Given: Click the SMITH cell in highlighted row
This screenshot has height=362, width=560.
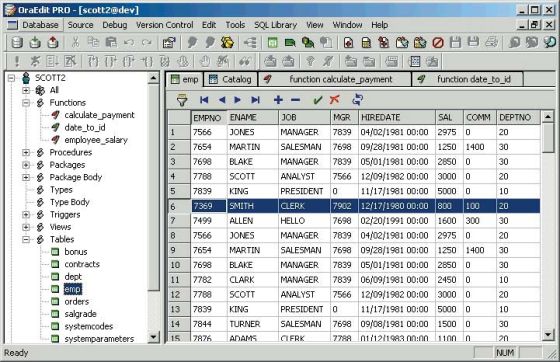Looking at the screenshot, I should 252,206.
